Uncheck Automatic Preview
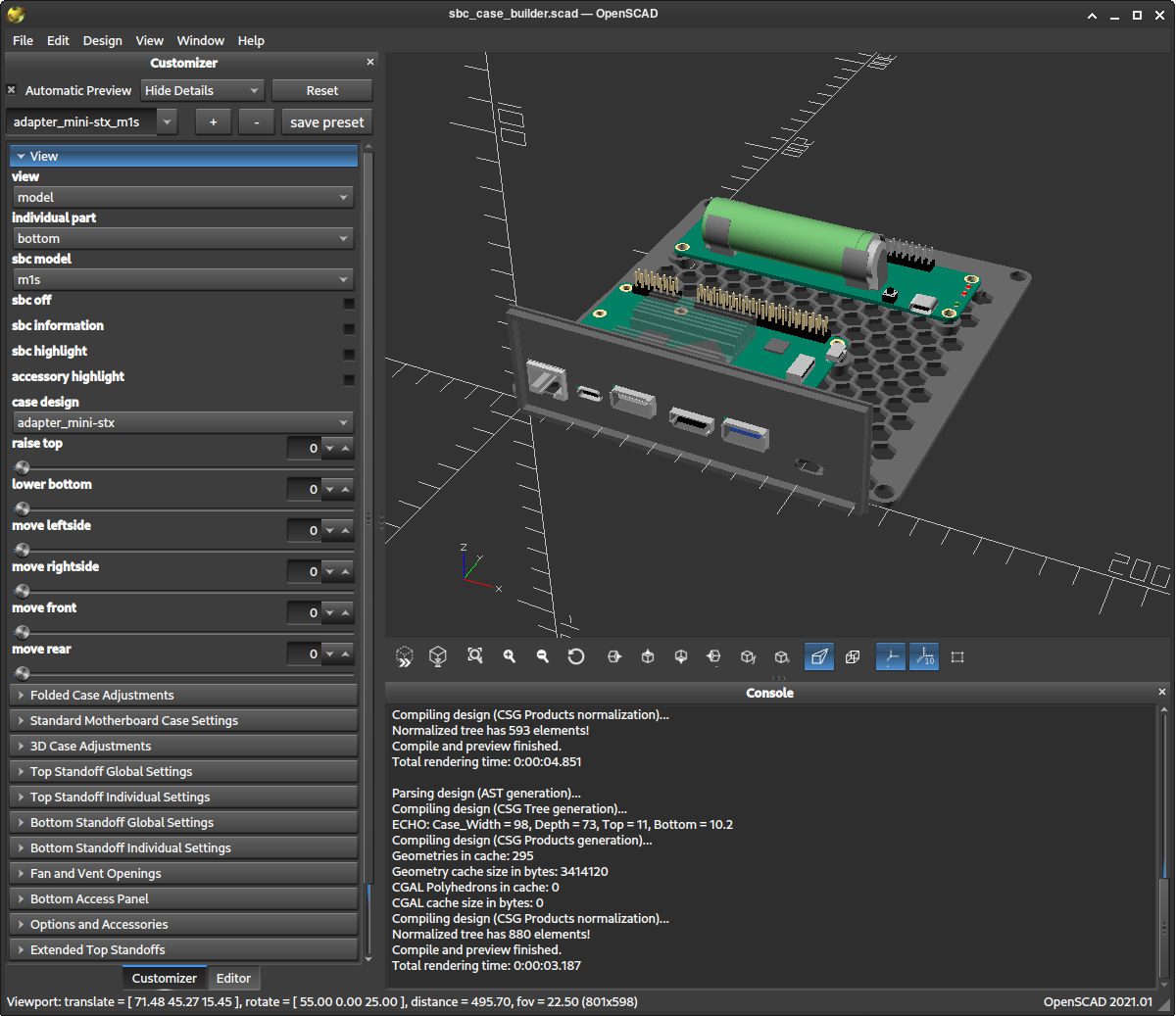The width and height of the screenshot is (1176, 1016). 11,90
